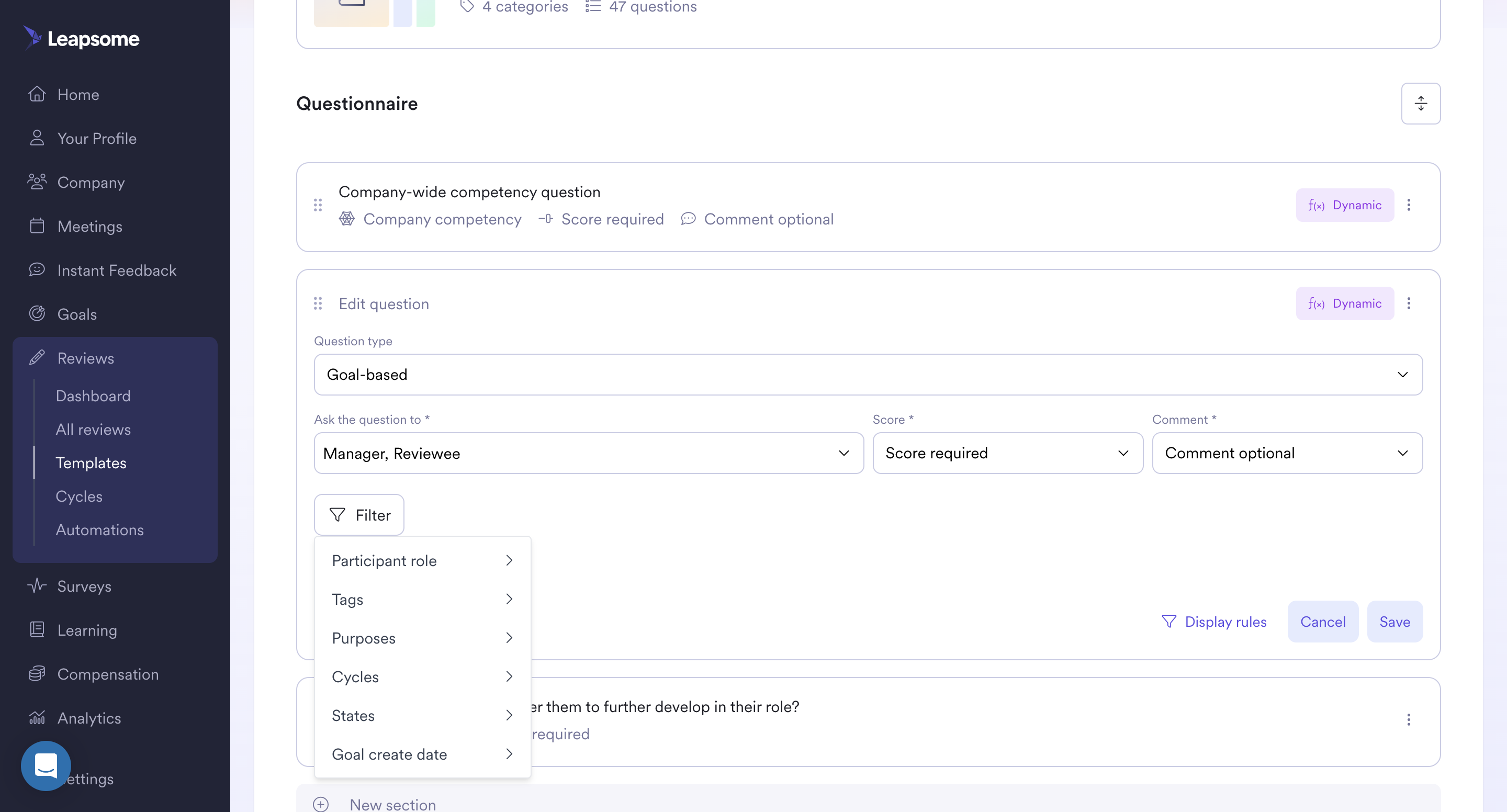The width and height of the screenshot is (1507, 812).
Task: Open Home via its house icon
Action: pos(37,94)
